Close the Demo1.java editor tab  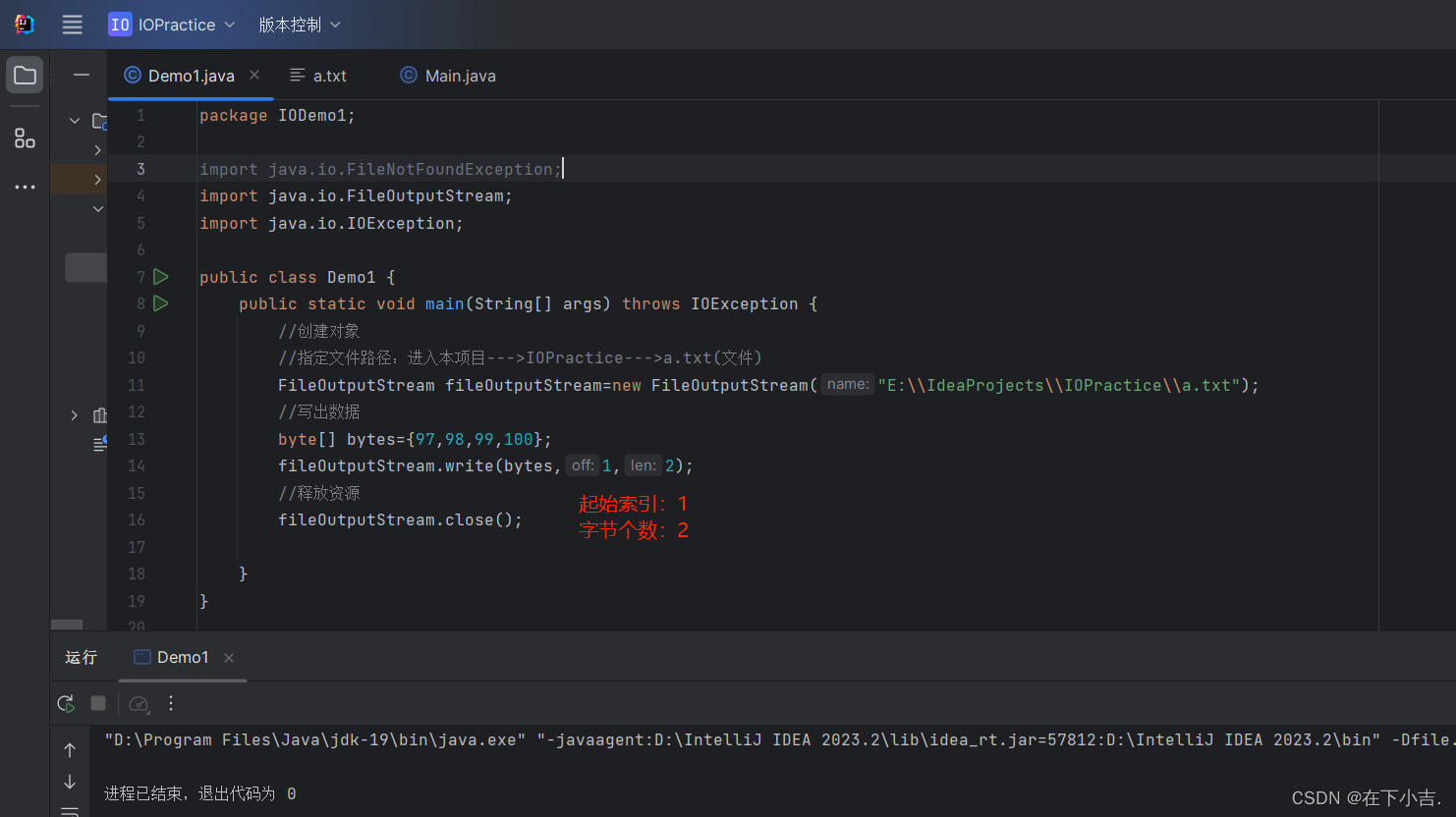pyautogui.click(x=254, y=75)
